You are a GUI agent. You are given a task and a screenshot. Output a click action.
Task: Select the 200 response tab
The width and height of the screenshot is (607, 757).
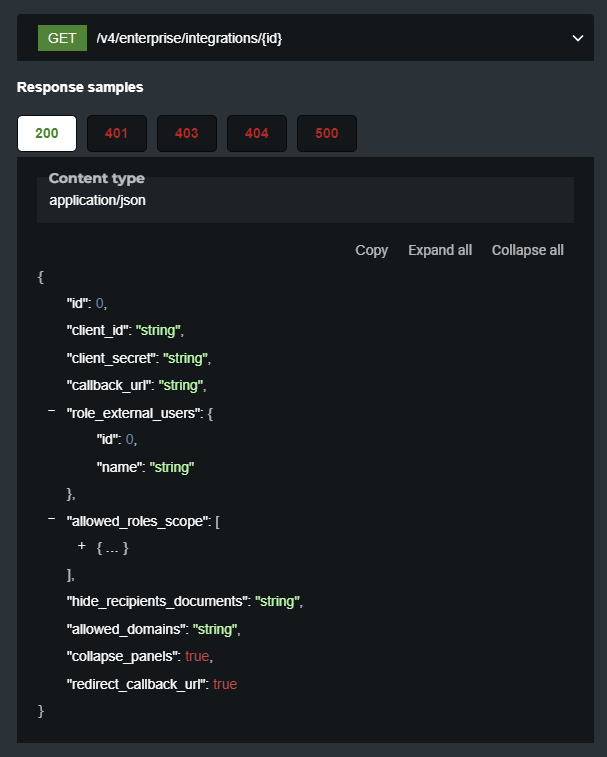coord(47,133)
